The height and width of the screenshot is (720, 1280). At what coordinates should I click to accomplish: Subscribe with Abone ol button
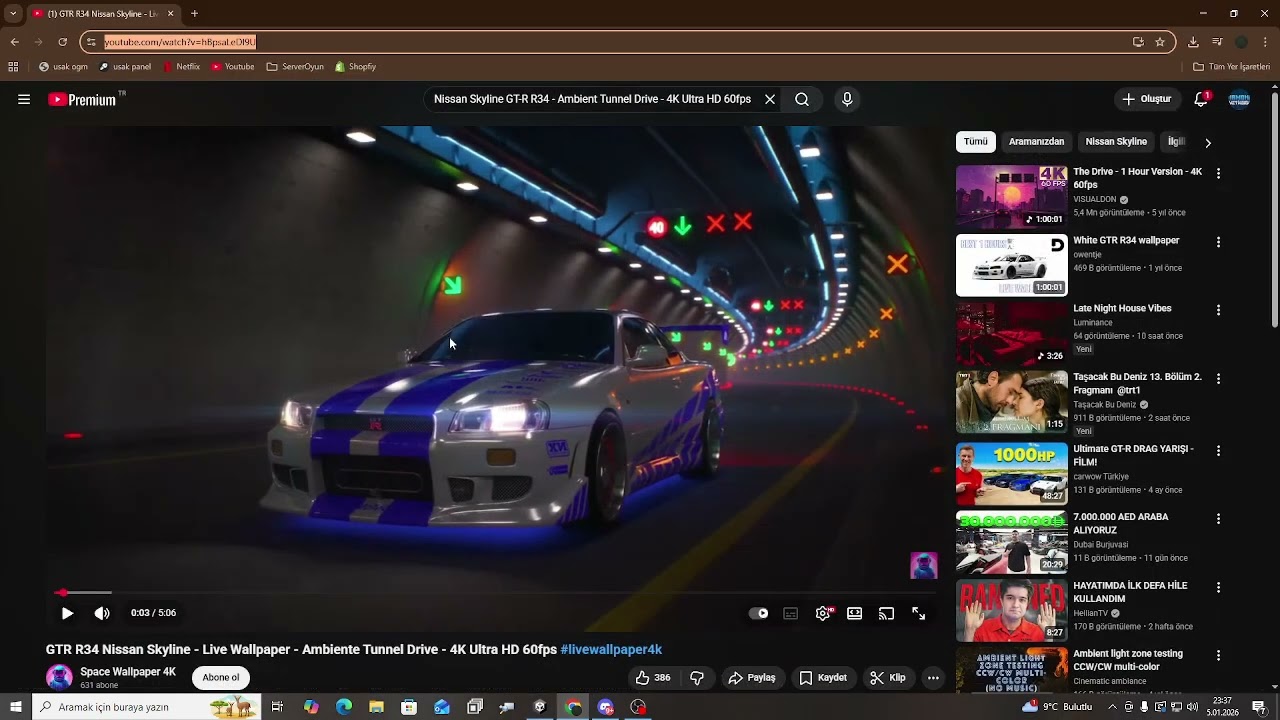click(221, 677)
